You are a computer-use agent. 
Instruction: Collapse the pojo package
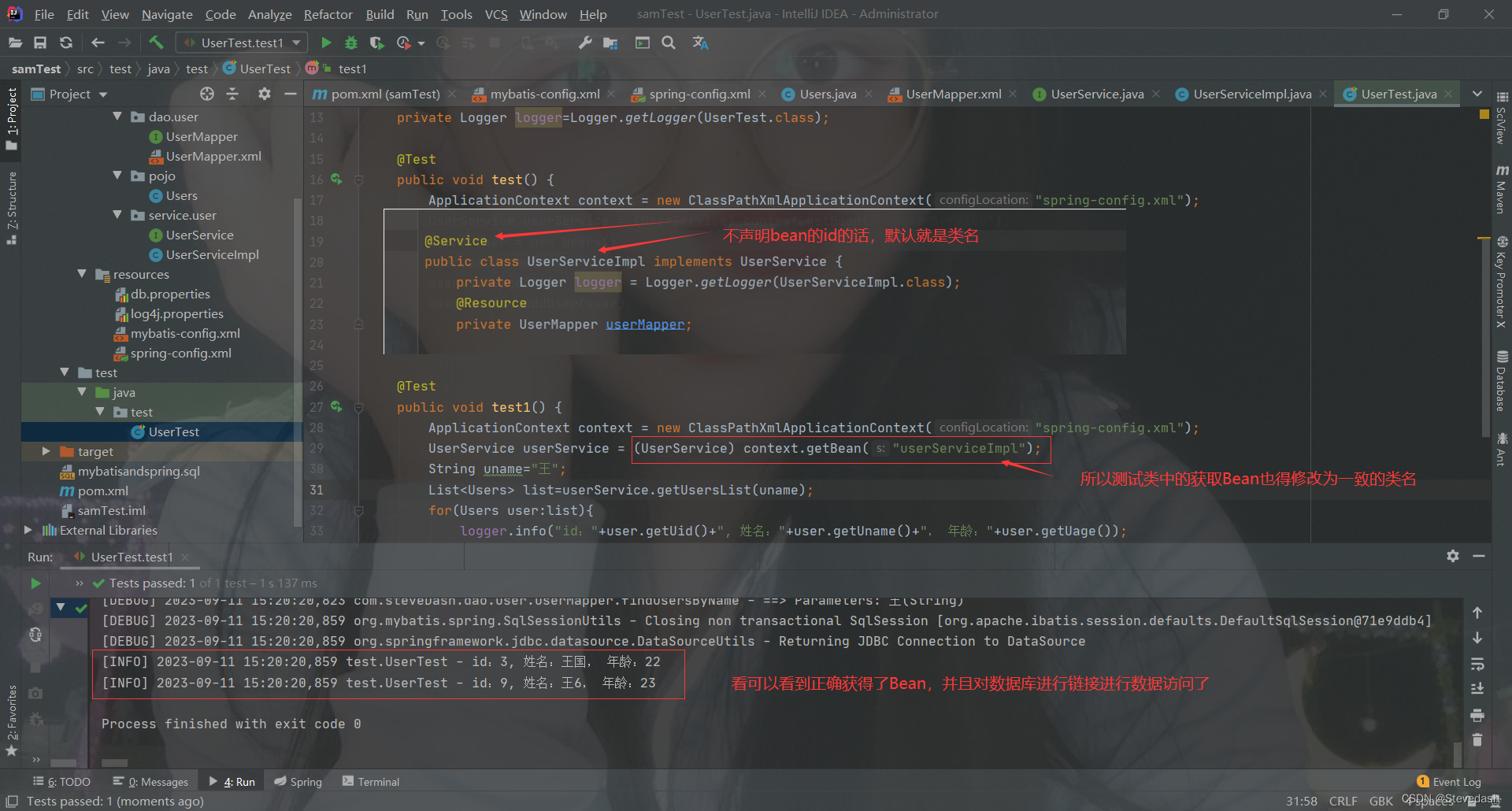117,176
